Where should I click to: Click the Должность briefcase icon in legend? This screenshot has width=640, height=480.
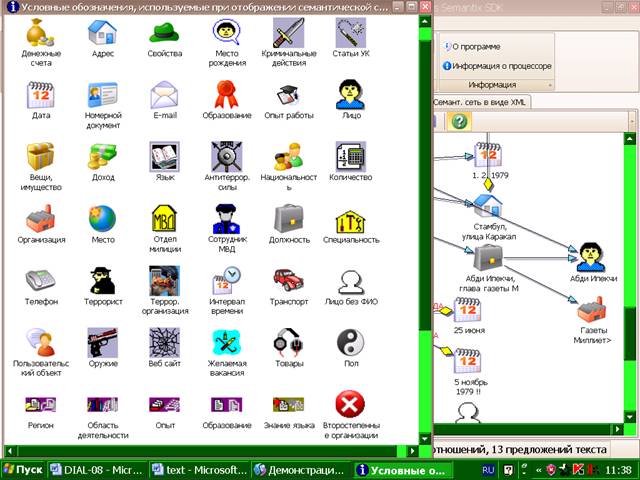(x=289, y=218)
